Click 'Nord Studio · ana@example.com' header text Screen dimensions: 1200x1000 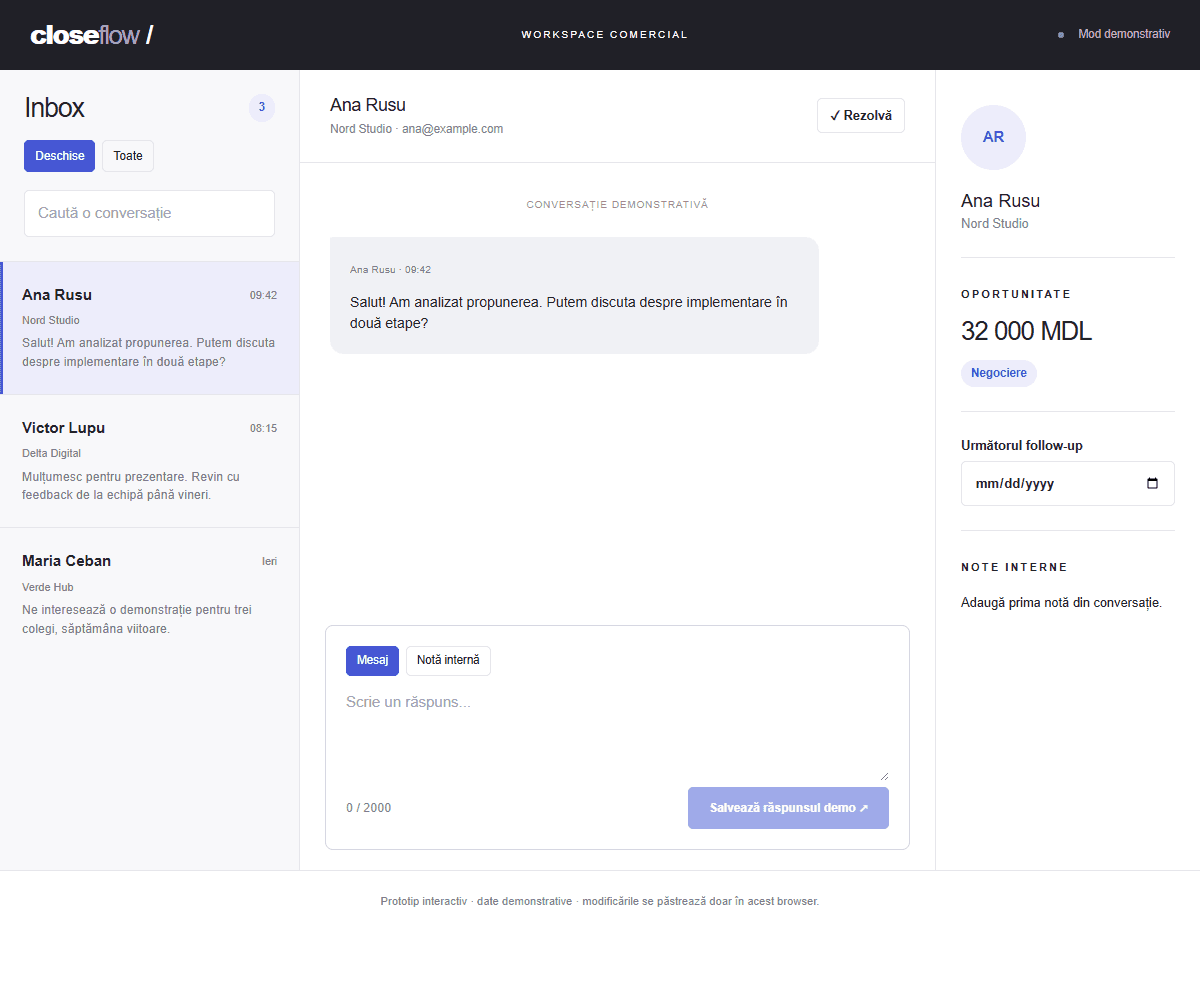point(417,129)
